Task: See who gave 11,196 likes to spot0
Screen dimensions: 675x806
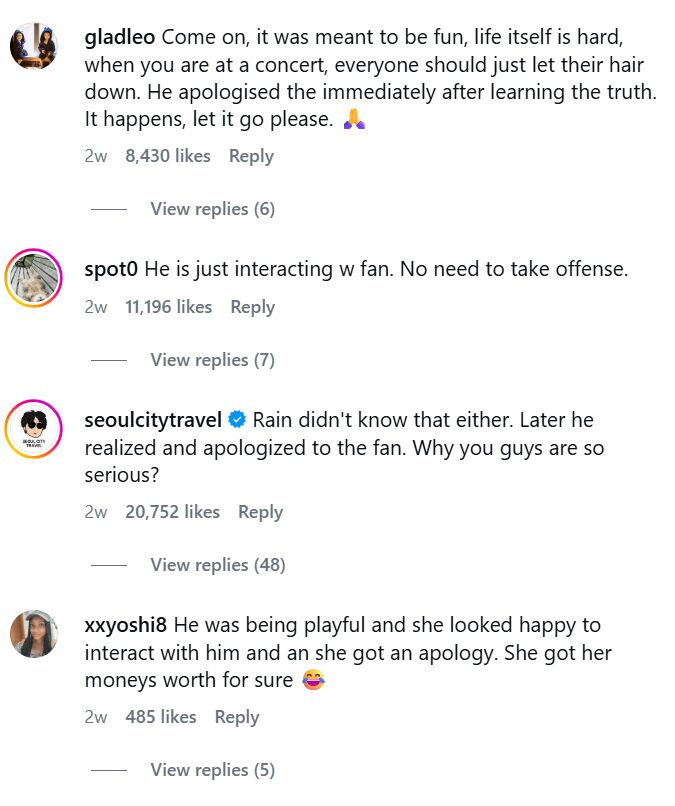Action: (x=168, y=307)
